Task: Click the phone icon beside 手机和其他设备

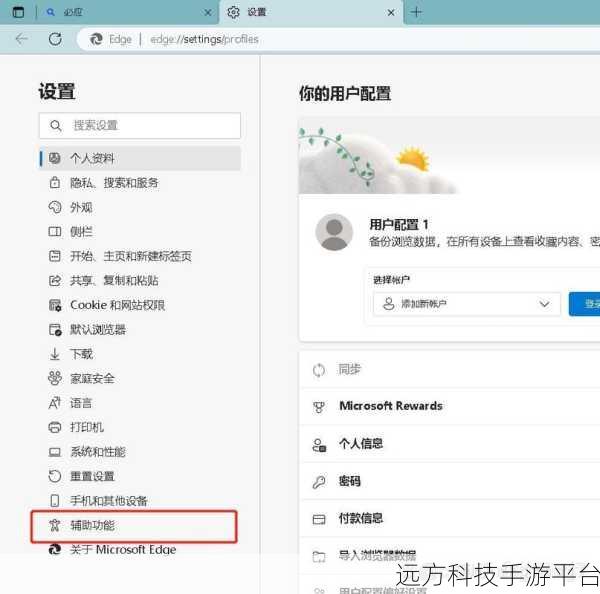Action: pyautogui.click(x=55, y=501)
